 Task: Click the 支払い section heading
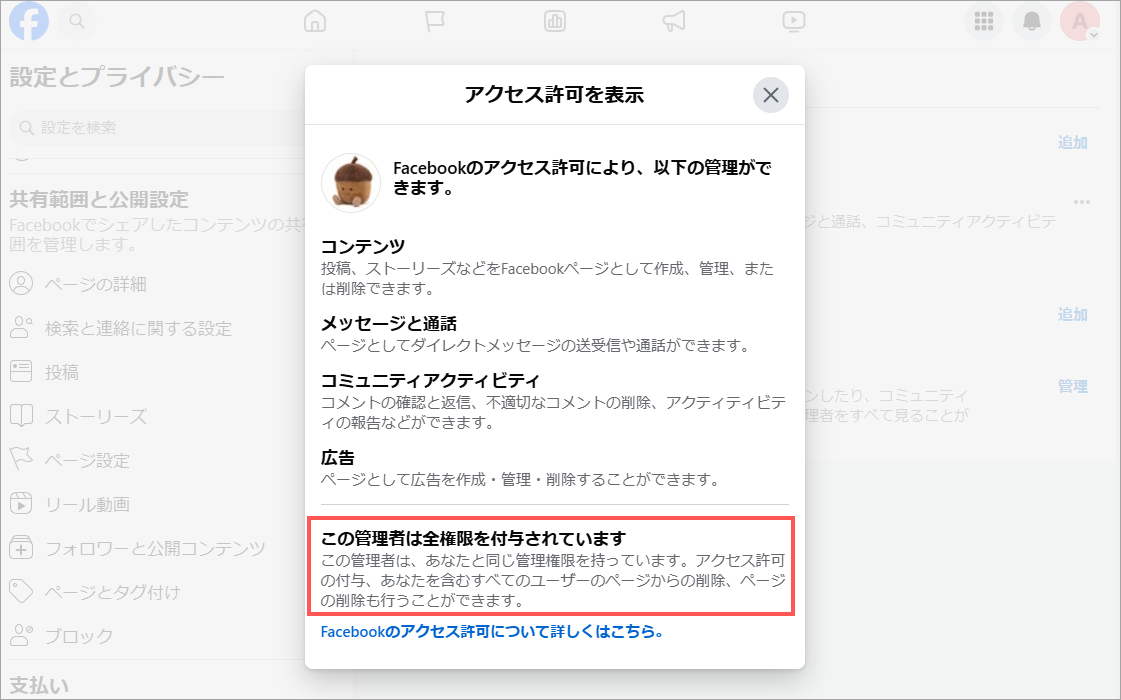point(39,685)
